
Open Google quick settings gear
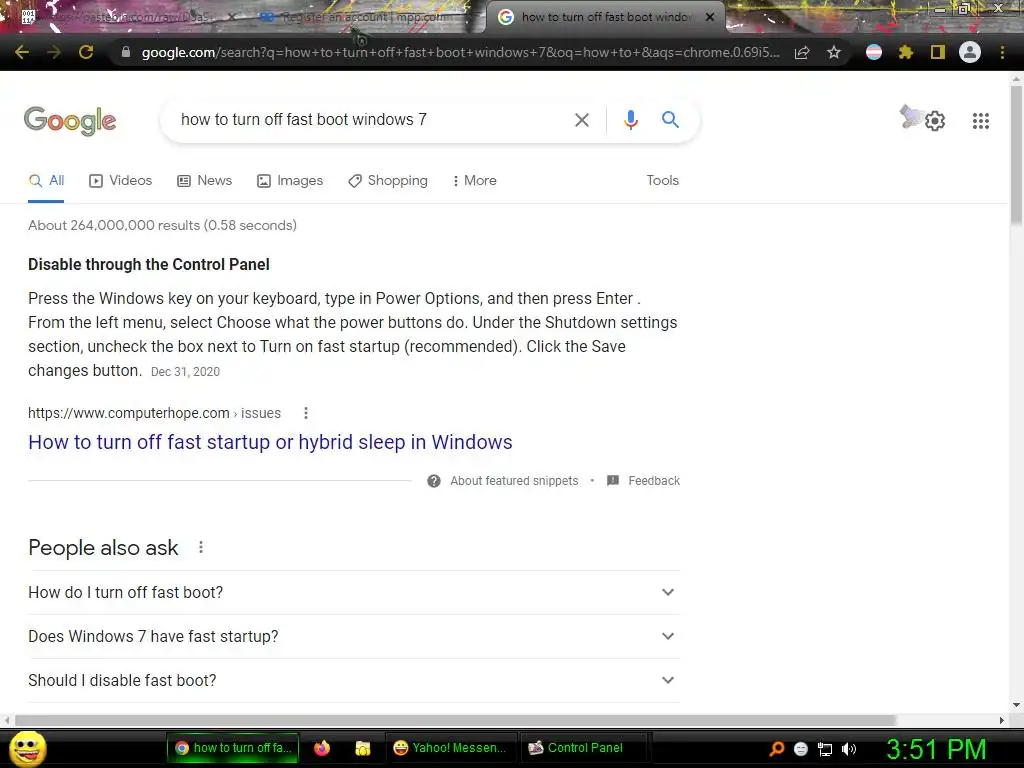pos(935,121)
